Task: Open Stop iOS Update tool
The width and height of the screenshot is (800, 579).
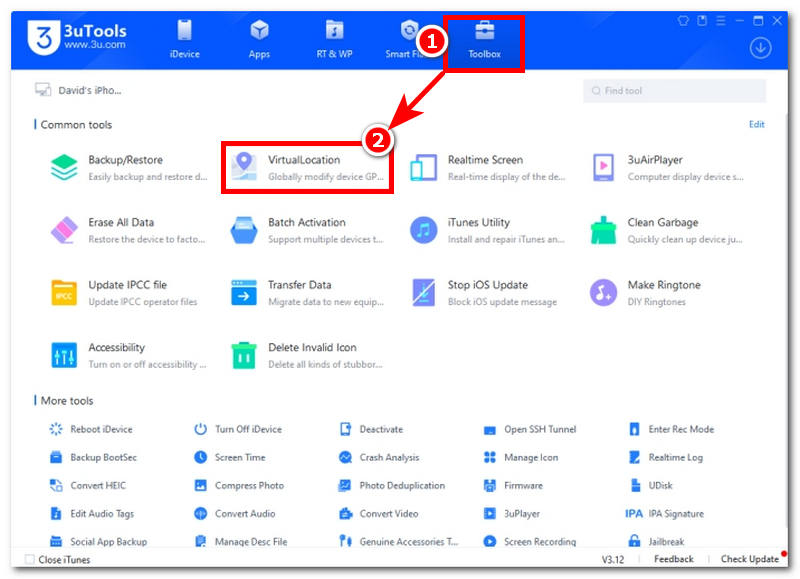Action: (x=488, y=292)
